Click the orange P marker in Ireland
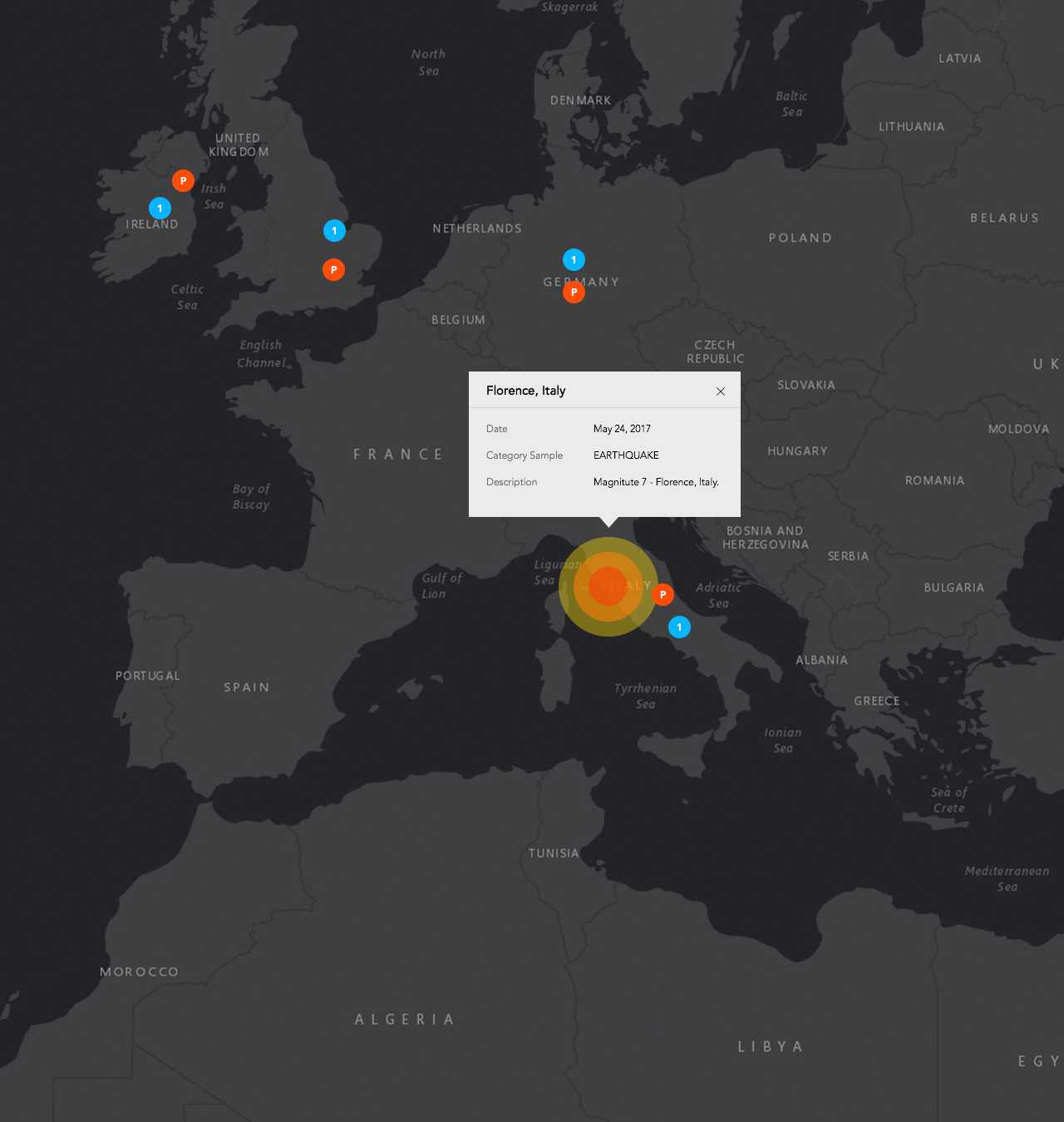The height and width of the screenshot is (1122, 1064). tap(183, 180)
